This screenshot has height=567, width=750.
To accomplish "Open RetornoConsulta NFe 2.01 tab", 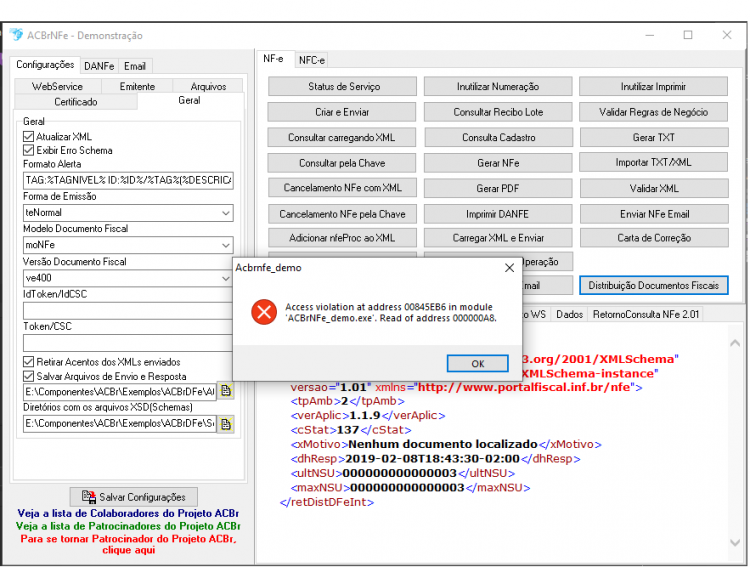I will coord(646,314).
